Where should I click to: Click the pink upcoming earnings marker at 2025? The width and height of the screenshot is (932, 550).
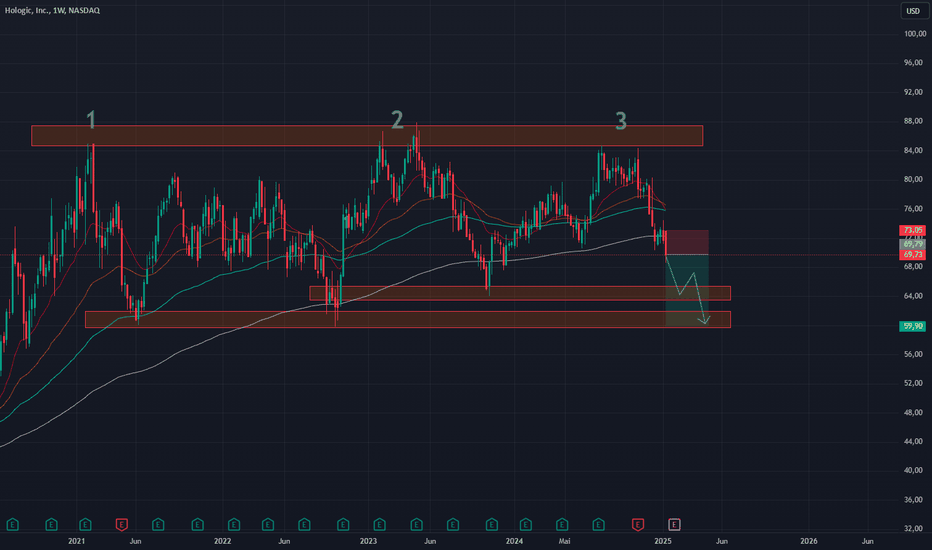[674, 524]
